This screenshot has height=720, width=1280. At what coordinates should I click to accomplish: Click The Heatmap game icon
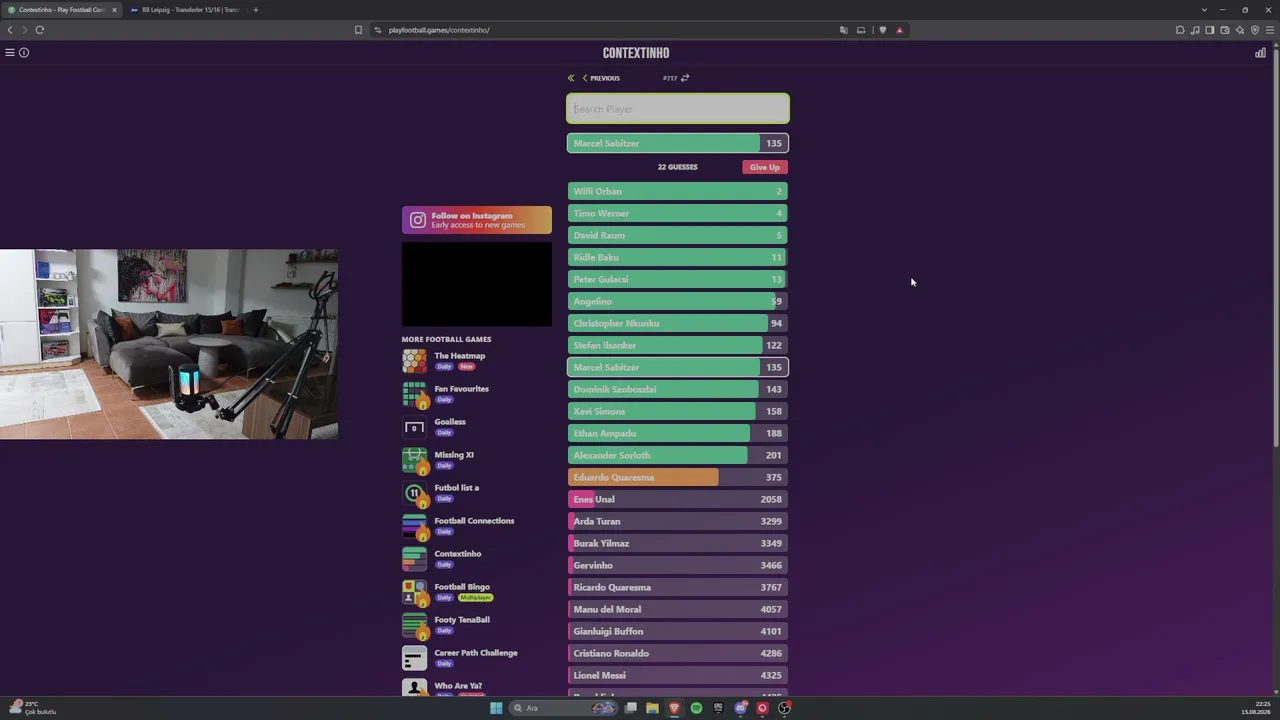click(x=414, y=361)
